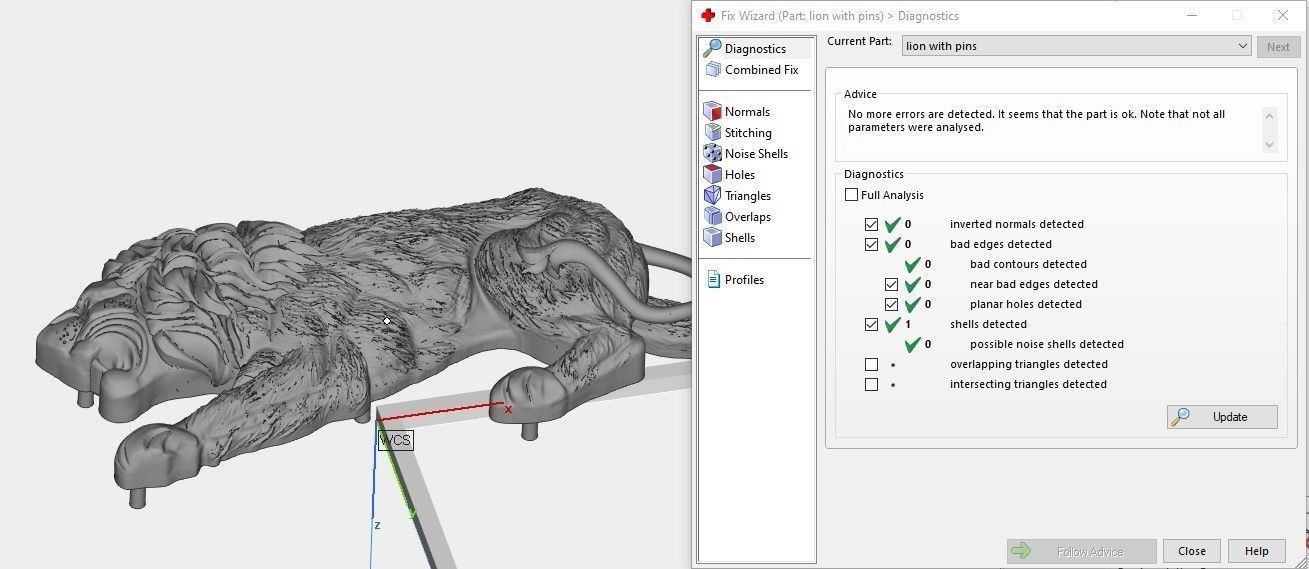Enable the Full Analysis checkbox
Image resolution: width=1309 pixels, height=569 pixels.
click(852, 195)
